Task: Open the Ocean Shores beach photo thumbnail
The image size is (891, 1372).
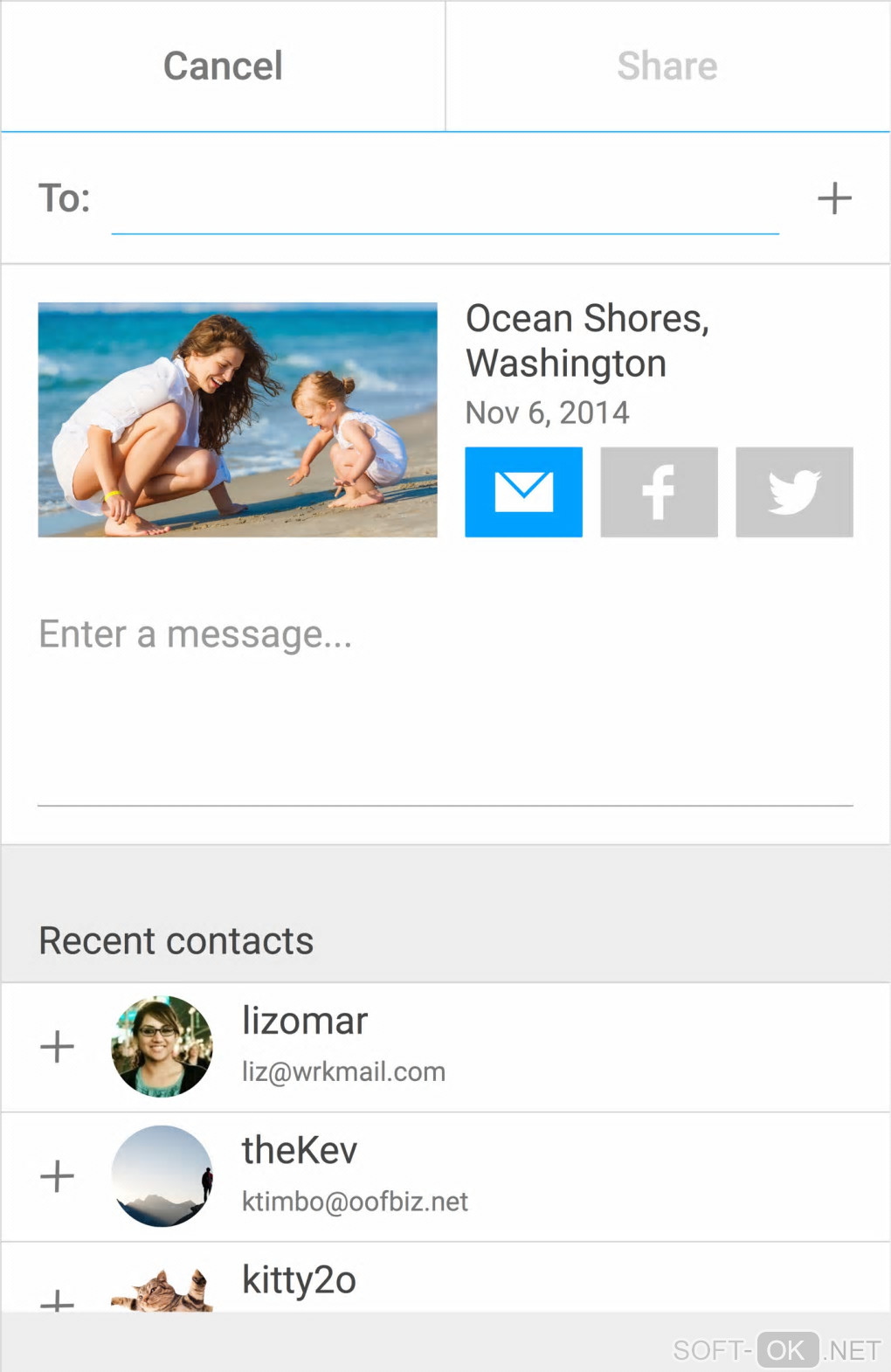Action: pyautogui.click(x=238, y=419)
